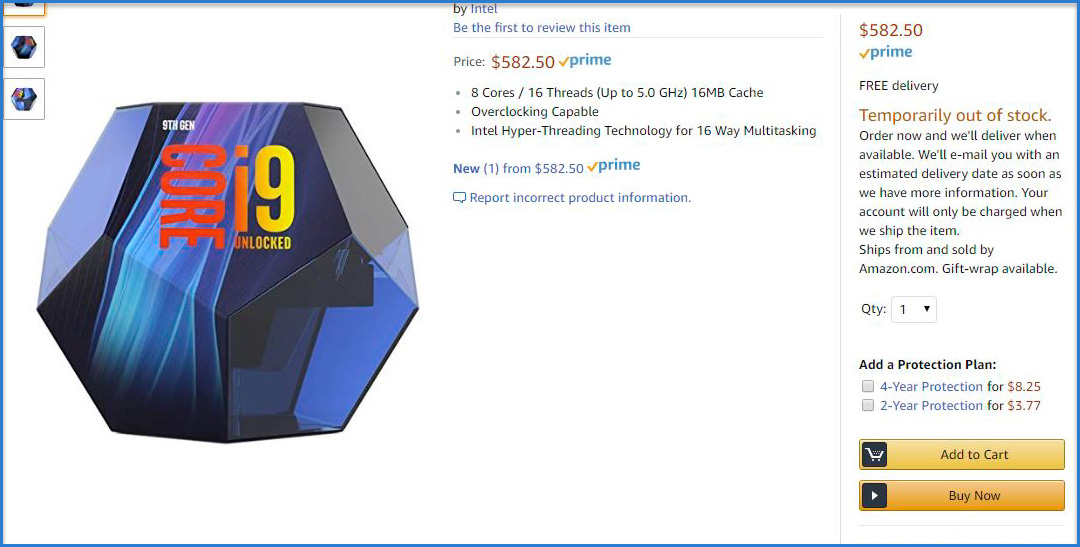1080x547 pixels.
Task: Click the Prime logo under the sidebar price
Action: (885, 52)
